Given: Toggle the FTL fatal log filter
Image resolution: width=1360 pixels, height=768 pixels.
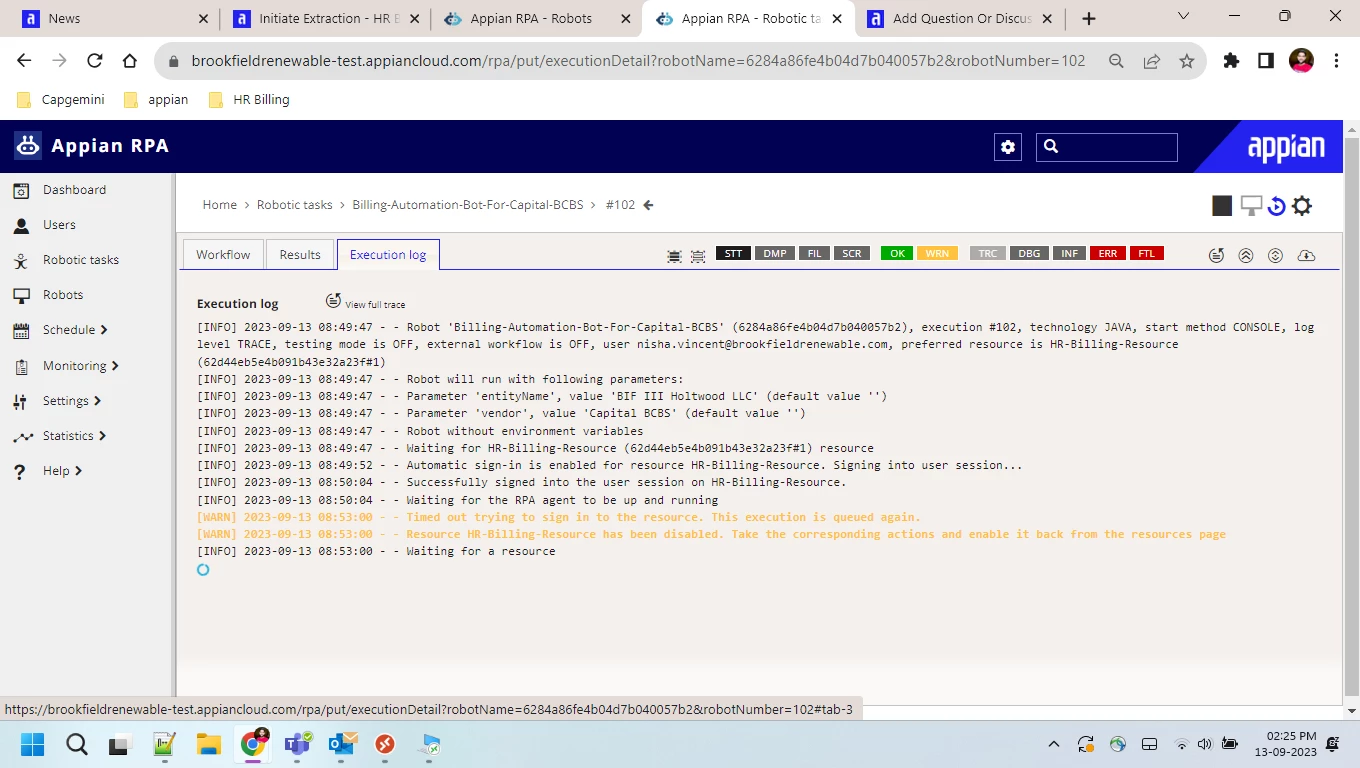Looking at the screenshot, I should 1147,254.
